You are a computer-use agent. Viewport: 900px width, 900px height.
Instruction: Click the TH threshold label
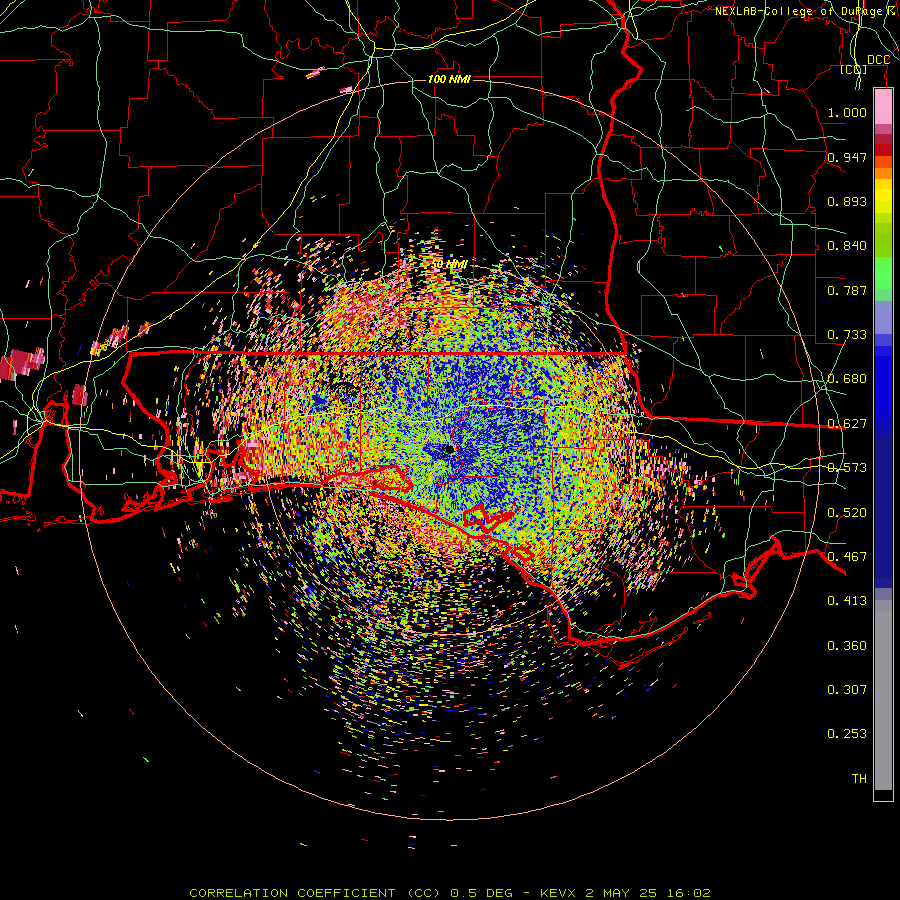[859, 779]
